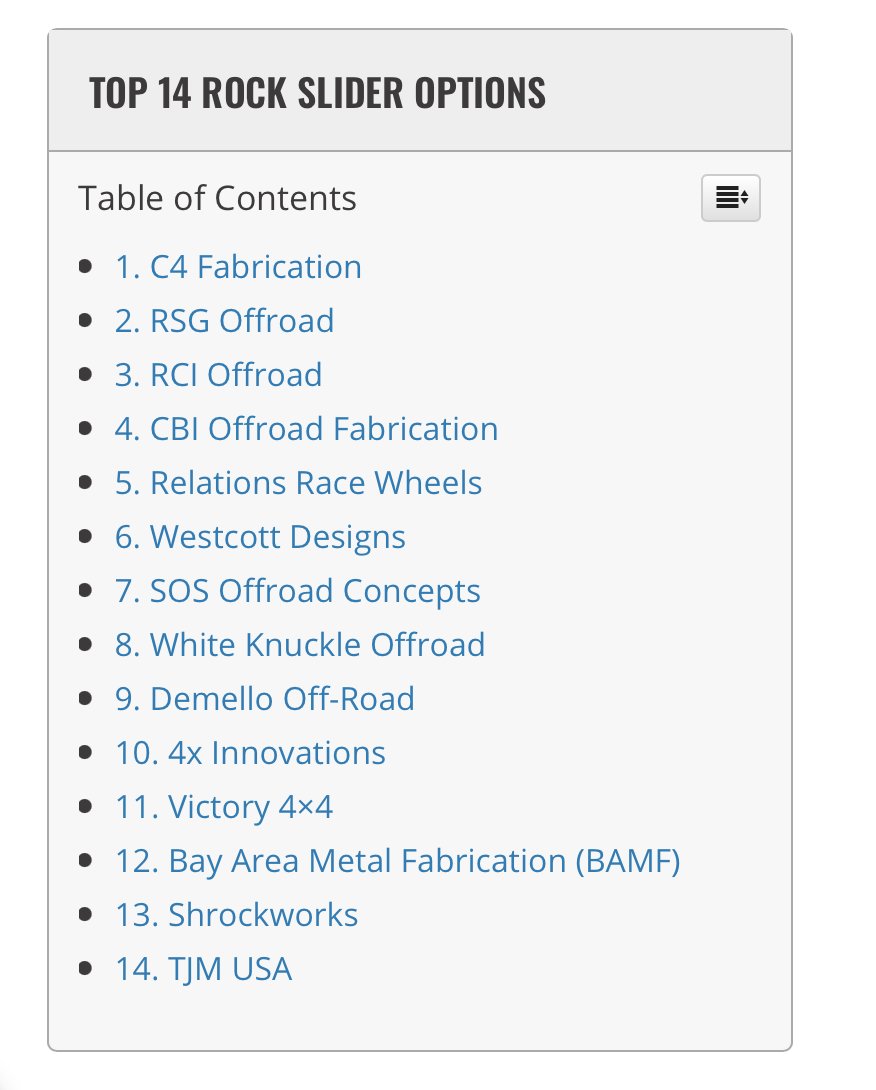This screenshot has width=876, height=1090.
Task: Select CBI Offroad Fabrication link
Action: pos(307,429)
